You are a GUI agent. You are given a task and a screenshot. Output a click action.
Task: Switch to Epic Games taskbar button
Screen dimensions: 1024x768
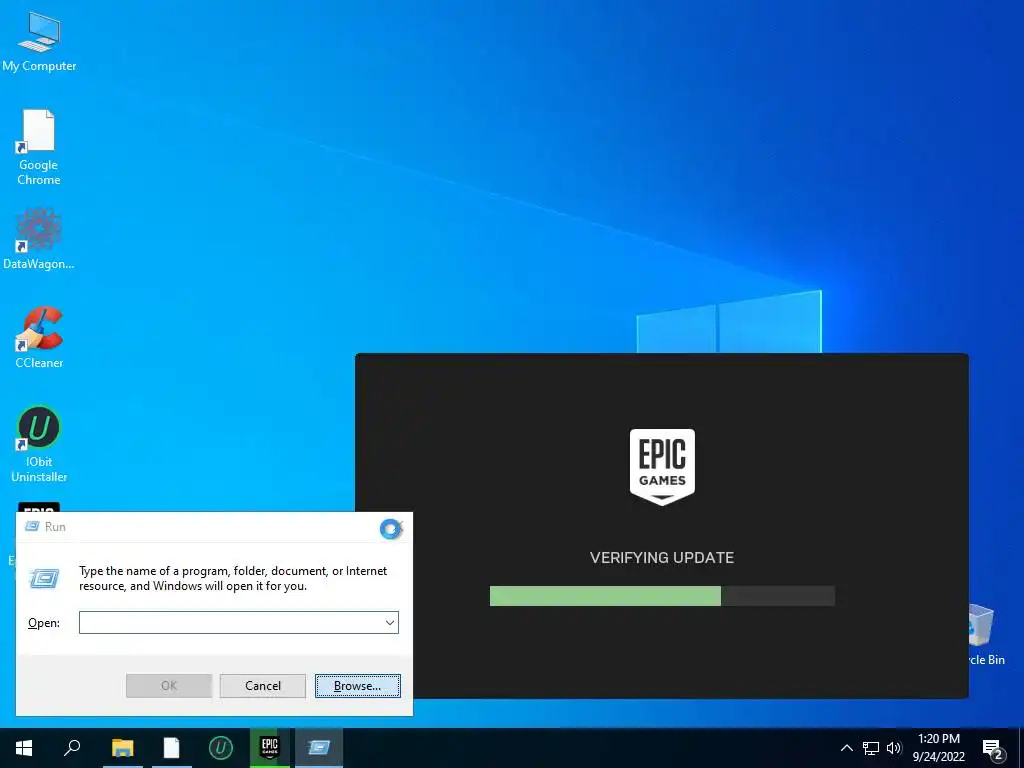(270, 748)
